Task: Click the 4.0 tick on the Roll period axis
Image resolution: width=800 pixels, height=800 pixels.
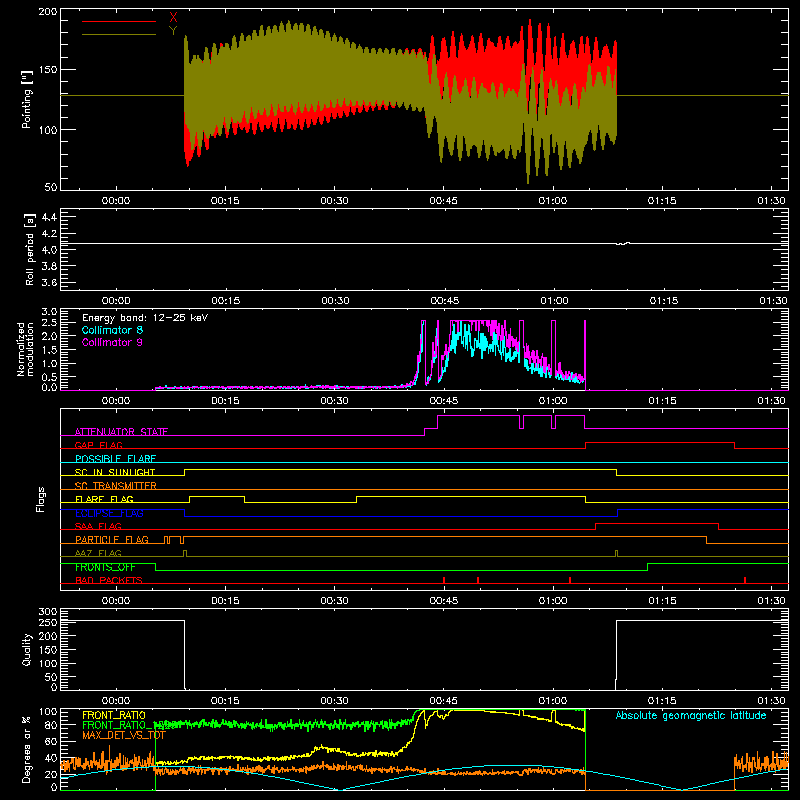Action: coord(49,250)
